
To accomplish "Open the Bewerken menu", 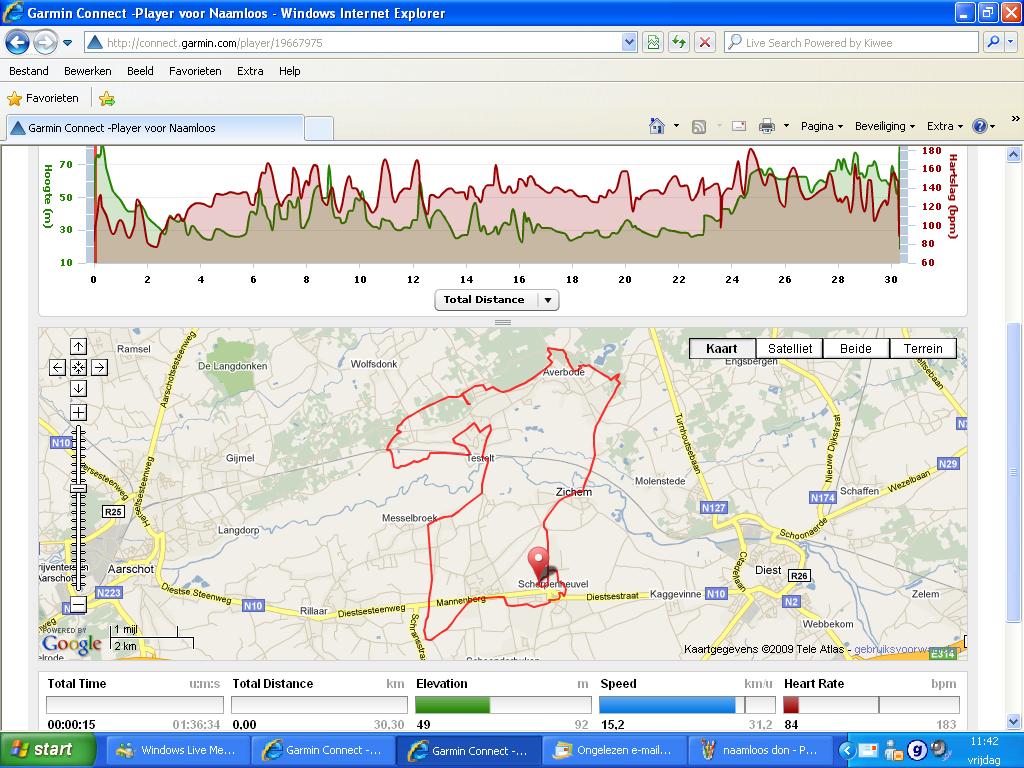I will (x=88, y=71).
